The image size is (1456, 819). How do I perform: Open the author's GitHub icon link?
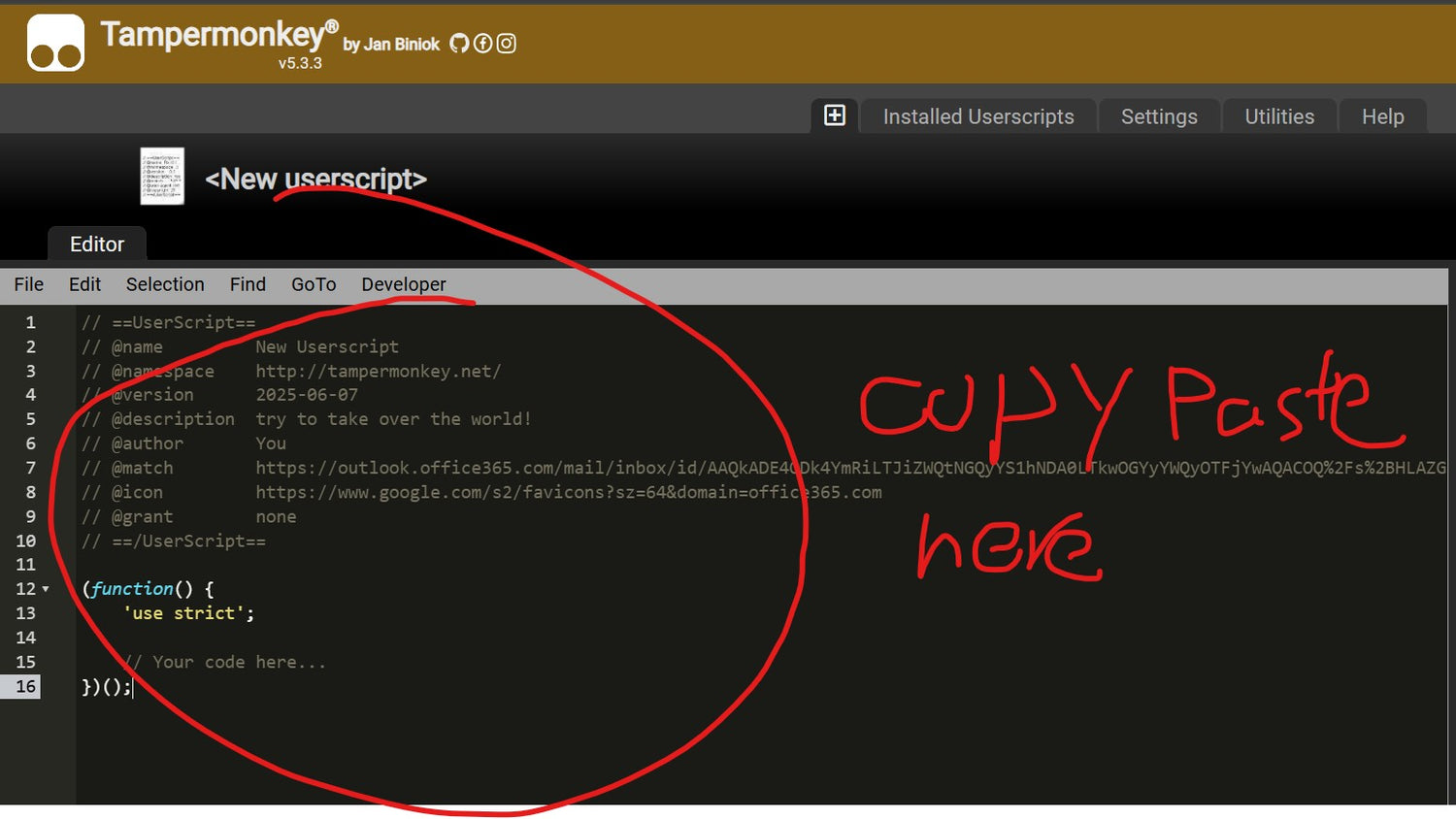[459, 44]
